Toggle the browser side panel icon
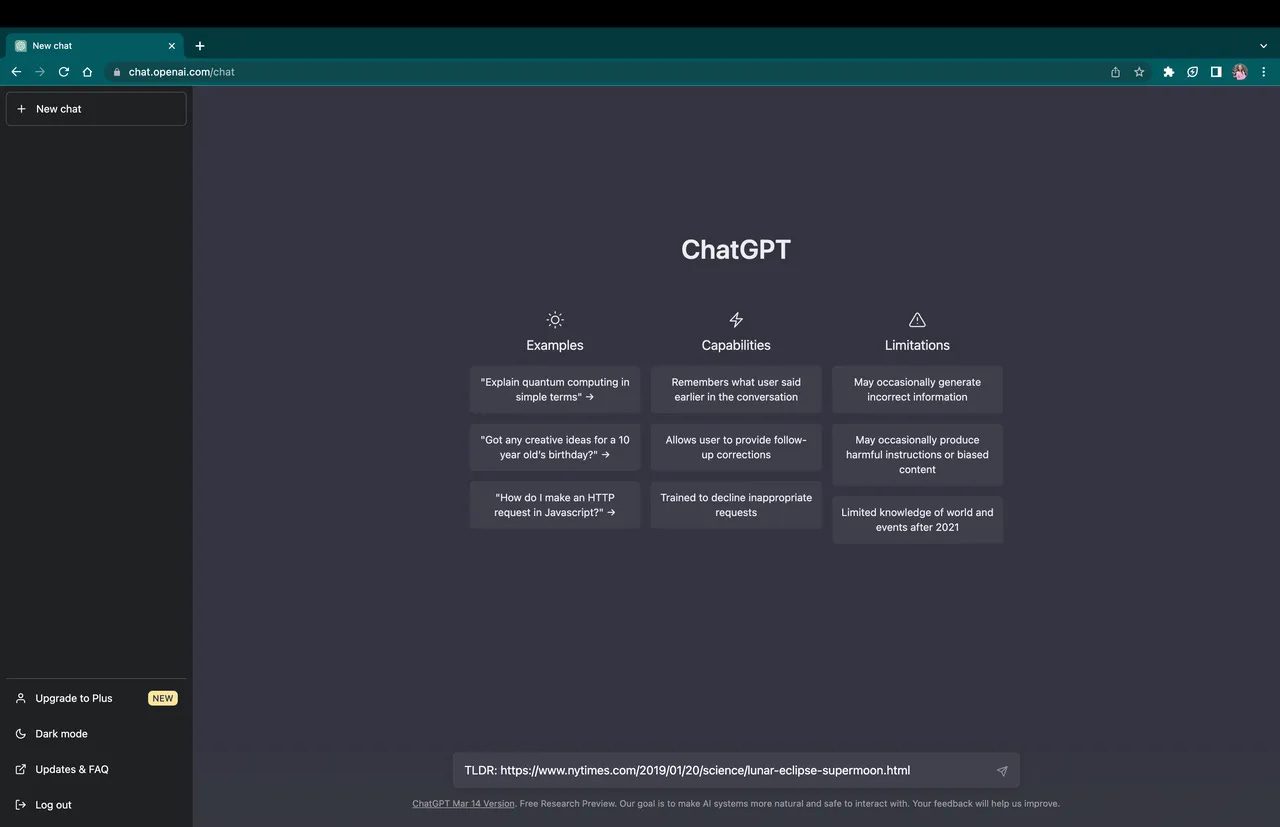 coord(1216,72)
